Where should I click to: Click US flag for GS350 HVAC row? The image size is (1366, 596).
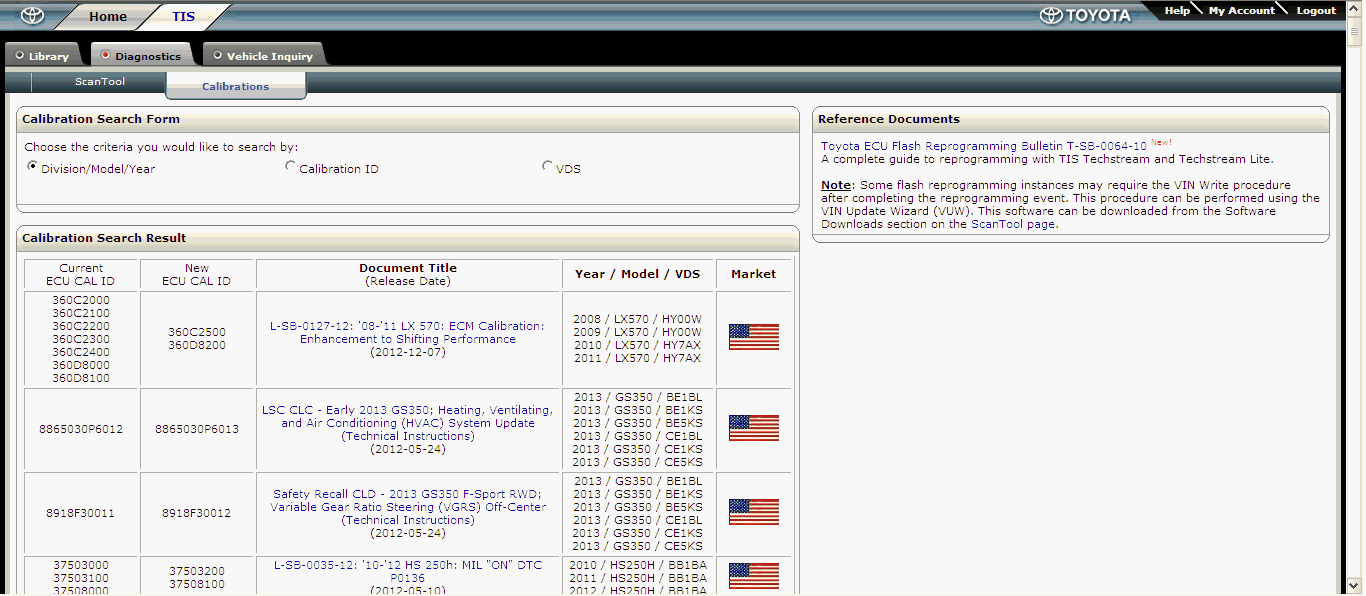(x=753, y=428)
